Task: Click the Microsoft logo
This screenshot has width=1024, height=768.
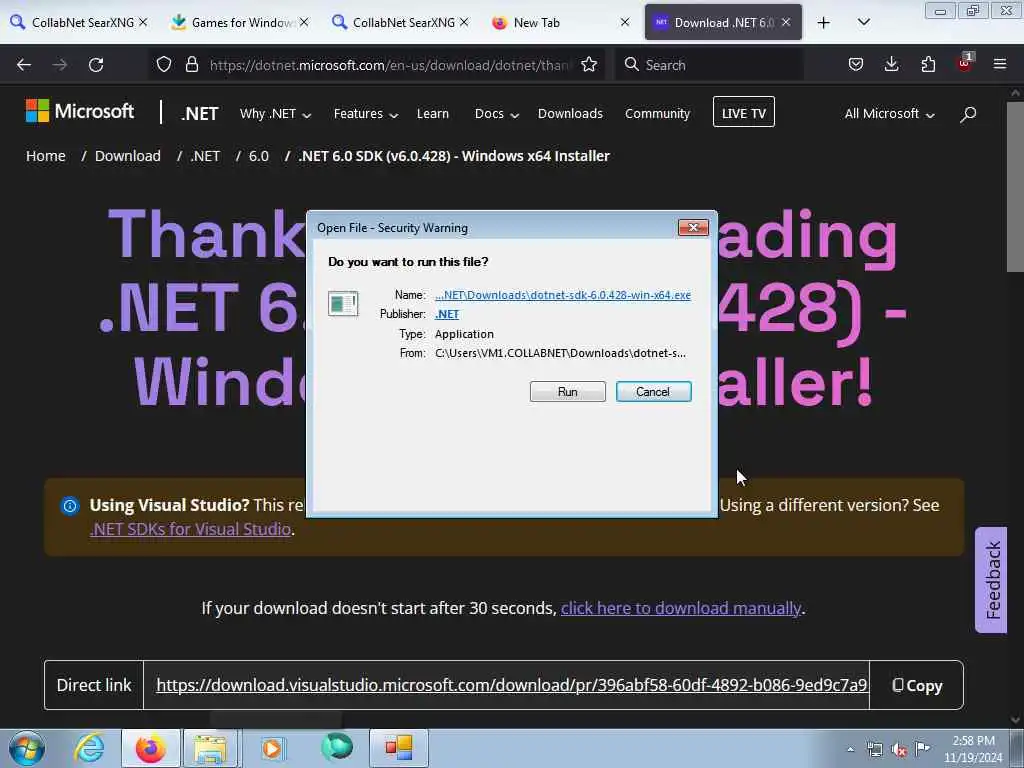Action: [80, 111]
